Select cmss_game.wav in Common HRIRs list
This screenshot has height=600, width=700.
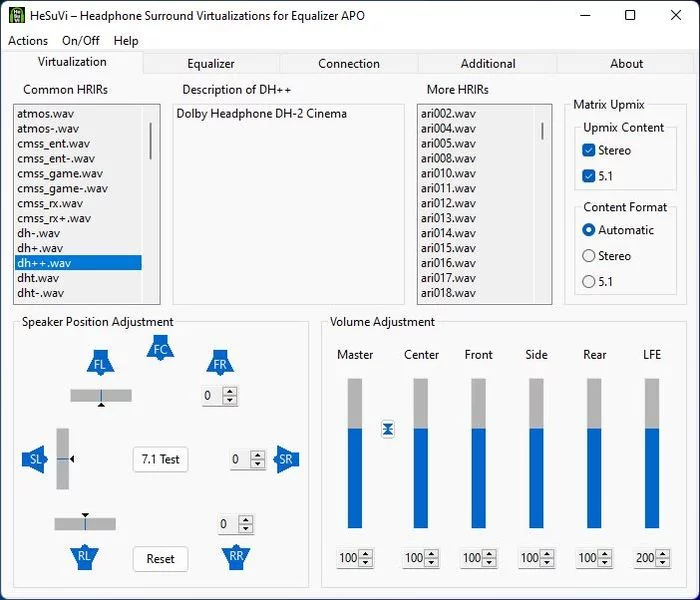tap(62, 173)
